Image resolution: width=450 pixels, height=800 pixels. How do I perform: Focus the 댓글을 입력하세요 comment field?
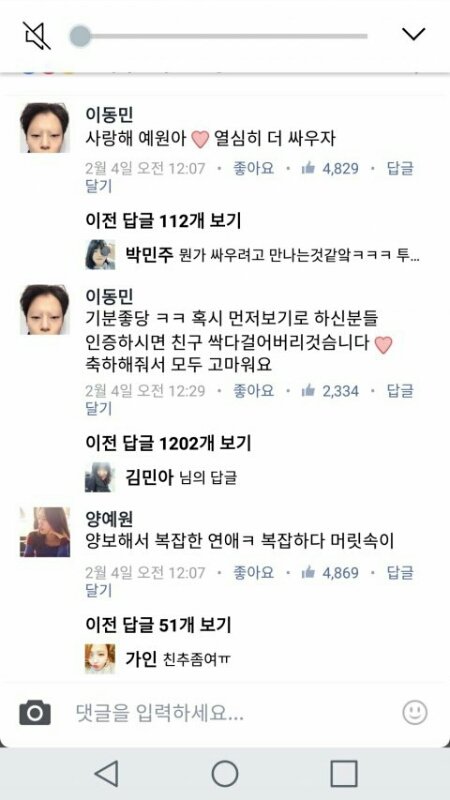224,712
